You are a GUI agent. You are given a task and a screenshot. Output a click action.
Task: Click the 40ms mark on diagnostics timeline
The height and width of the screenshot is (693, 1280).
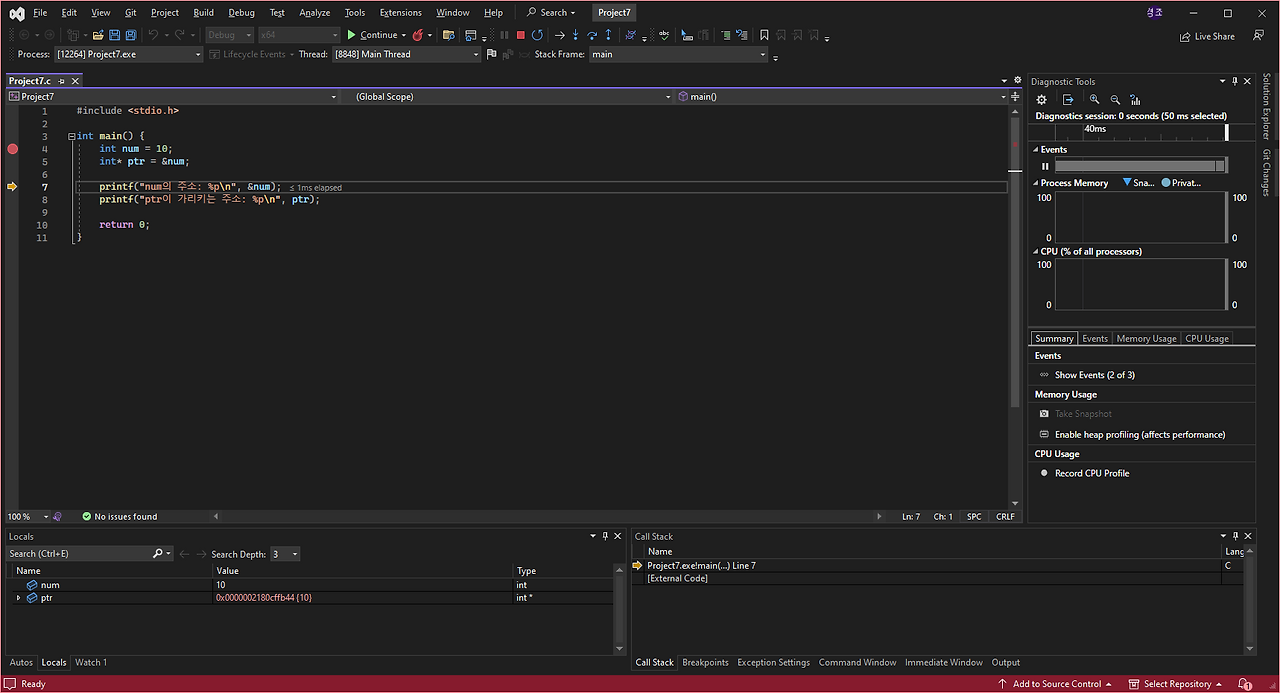[x=1095, y=129]
